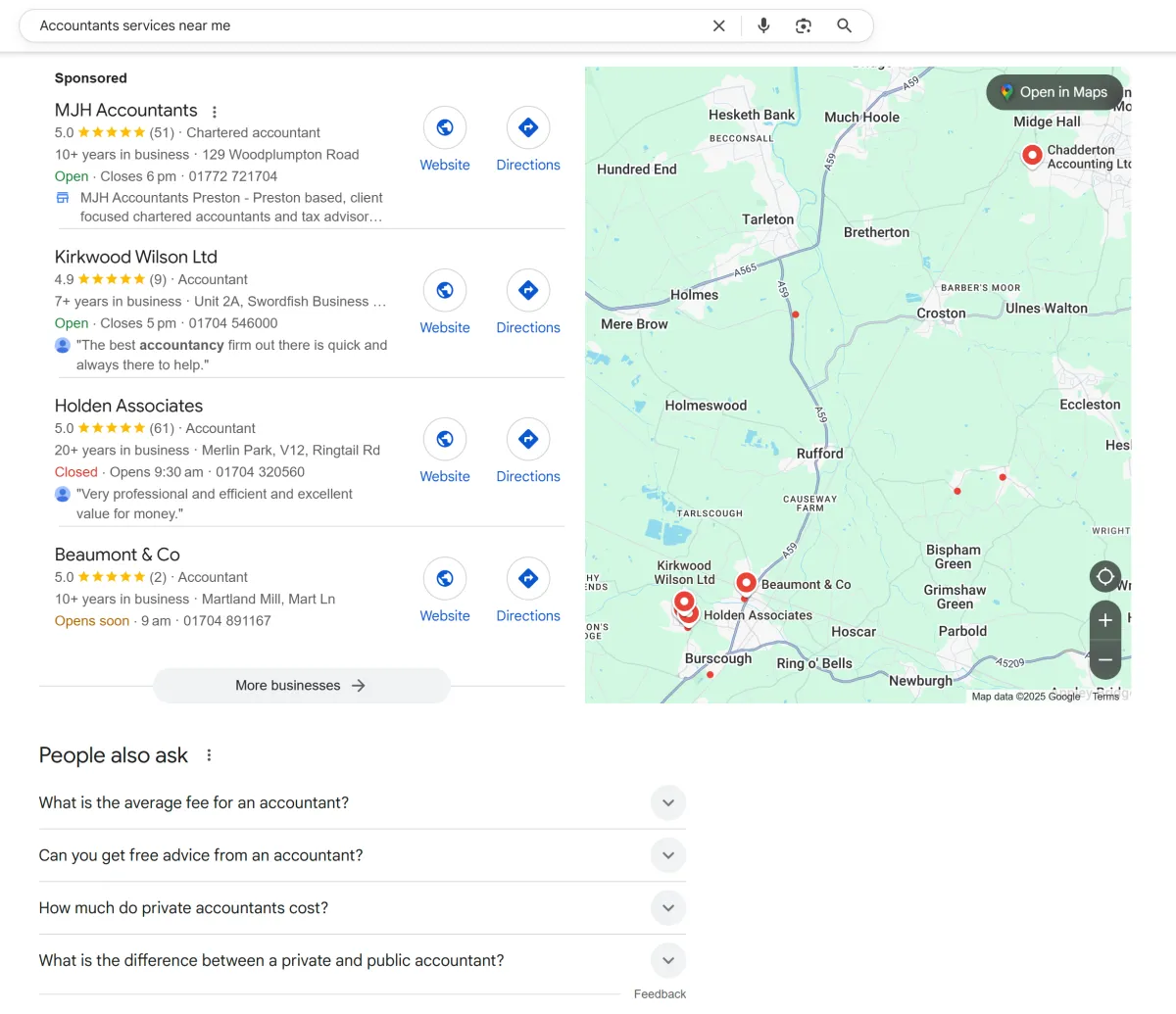Open the options menu next to MJH Accountants
The height and width of the screenshot is (1014, 1176).
(215, 112)
